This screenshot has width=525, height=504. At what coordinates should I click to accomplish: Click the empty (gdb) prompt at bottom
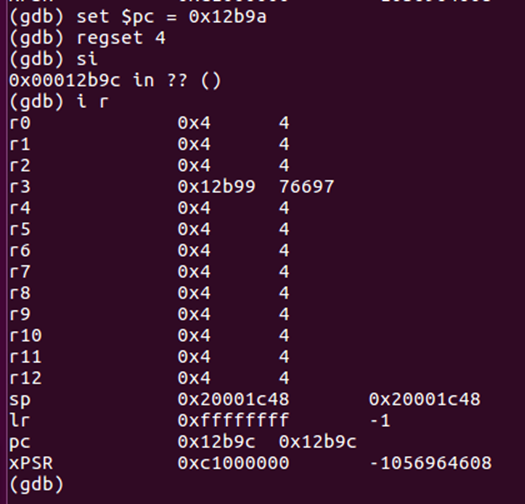[36, 485]
